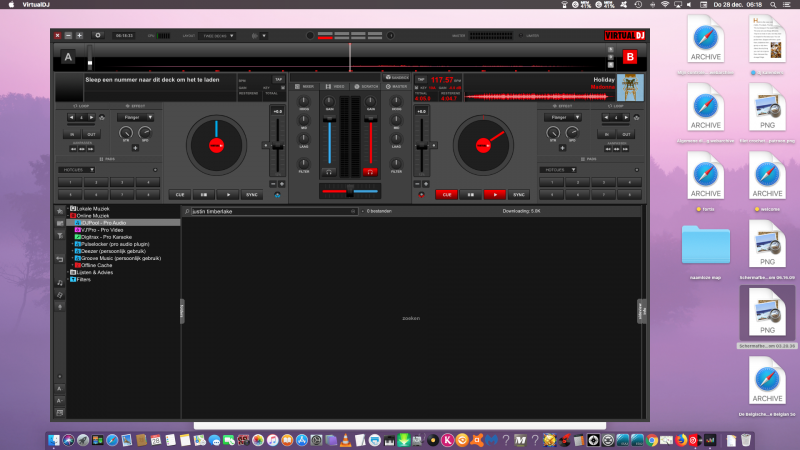Click deck A headphone cue (PFL) button
This screenshot has width=800, height=450.
click(x=329, y=172)
